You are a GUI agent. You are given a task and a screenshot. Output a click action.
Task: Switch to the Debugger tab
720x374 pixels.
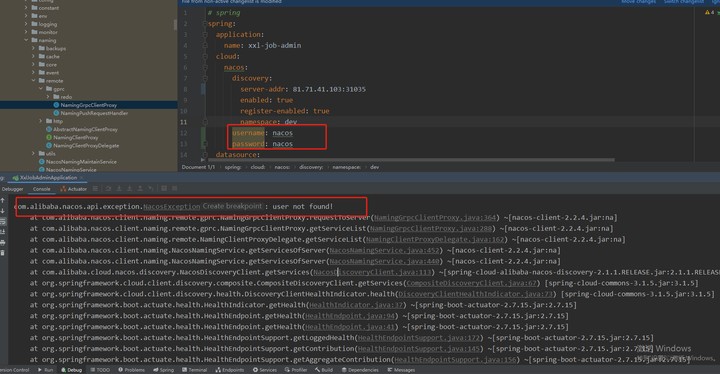pos(12,189)
